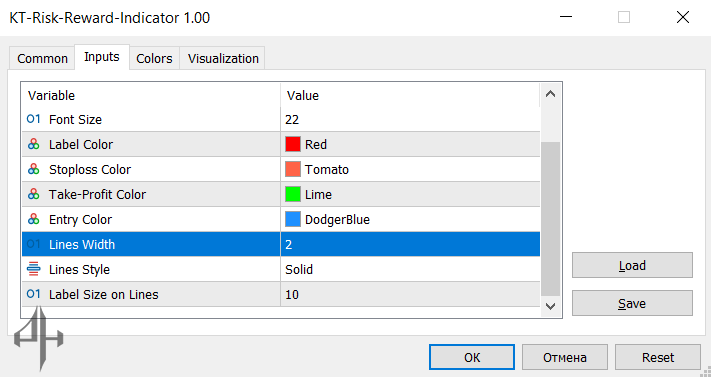Open the Tomato swatch for Stoploss Color
This screenshot has height=377, width=711.
pyautogui.click(x=293, y=169)
